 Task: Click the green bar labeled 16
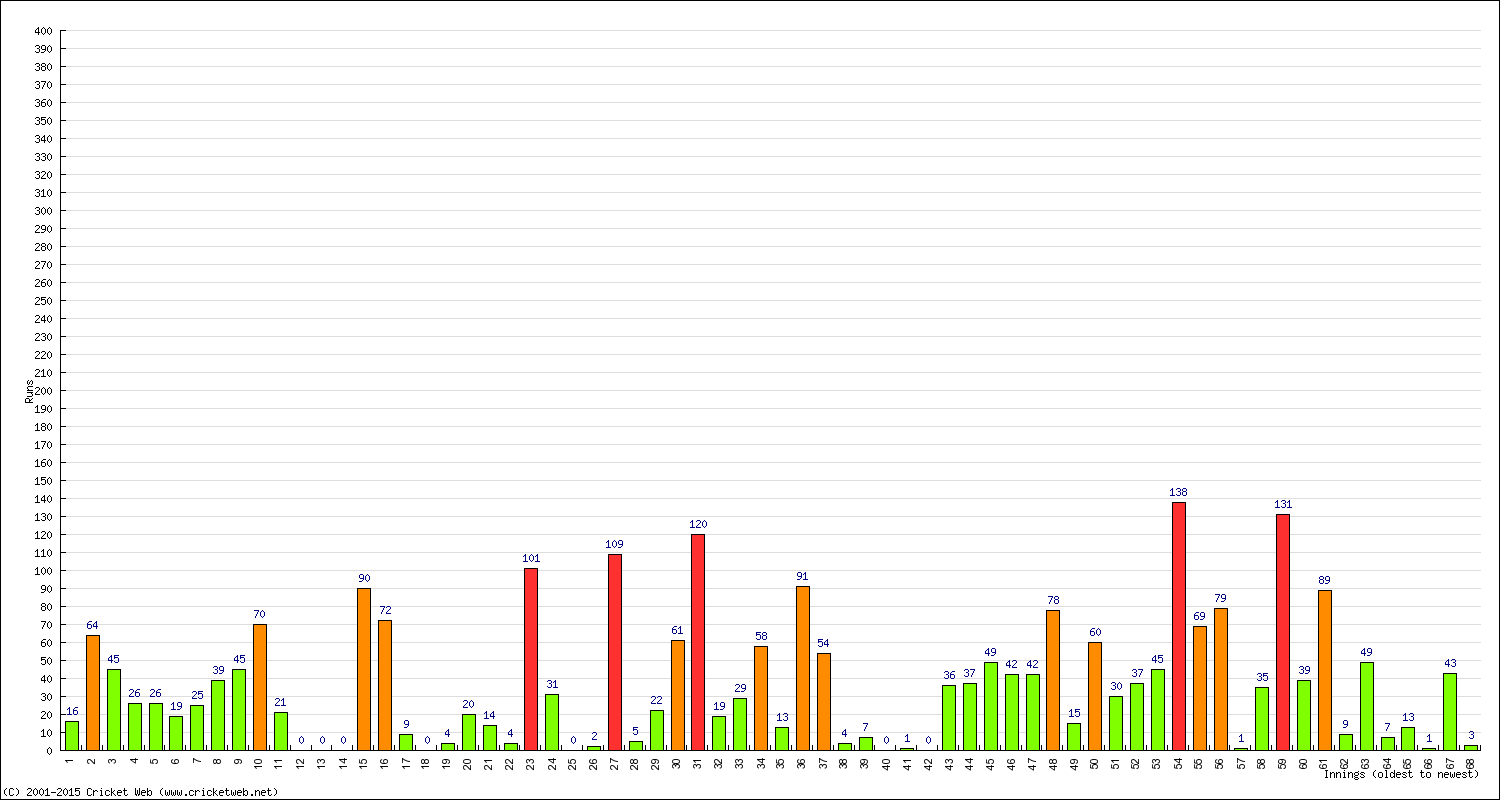tap(72, 736)
